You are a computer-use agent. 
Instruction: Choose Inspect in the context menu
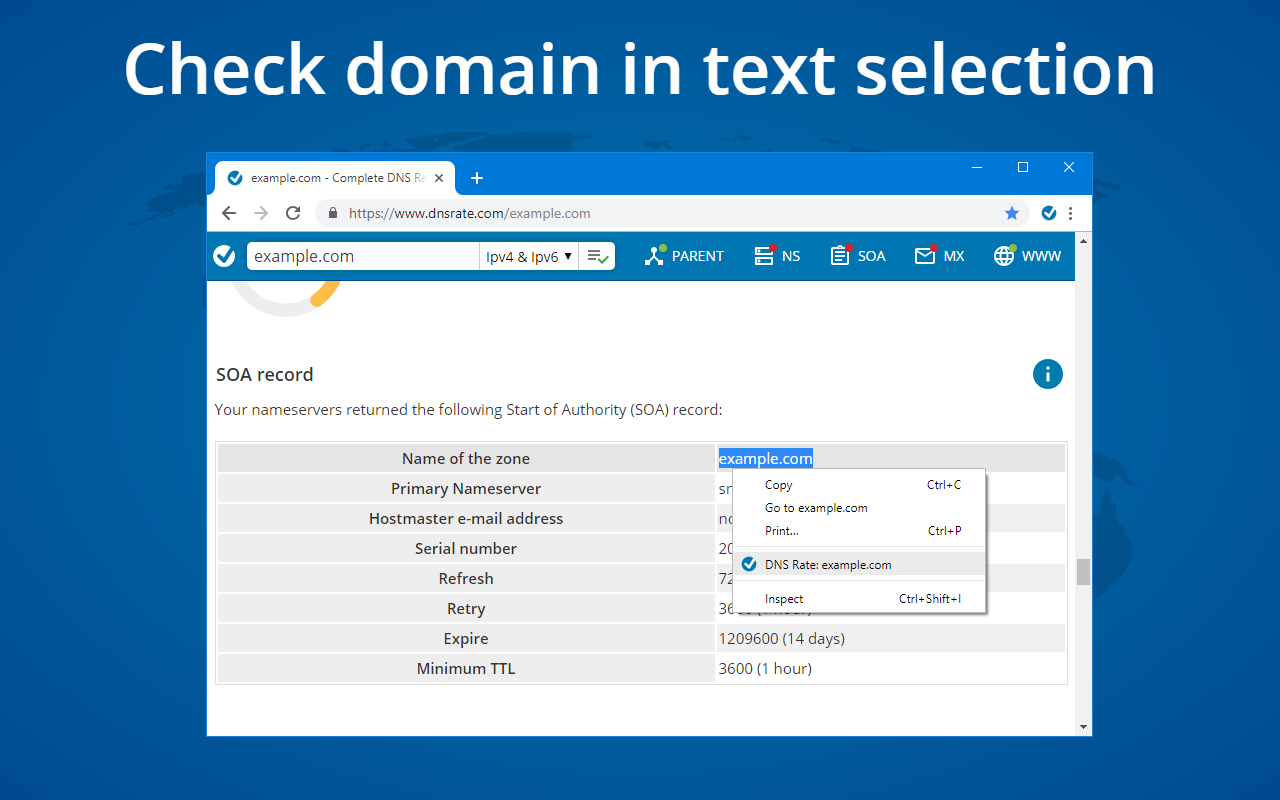(x=860, y=599)
